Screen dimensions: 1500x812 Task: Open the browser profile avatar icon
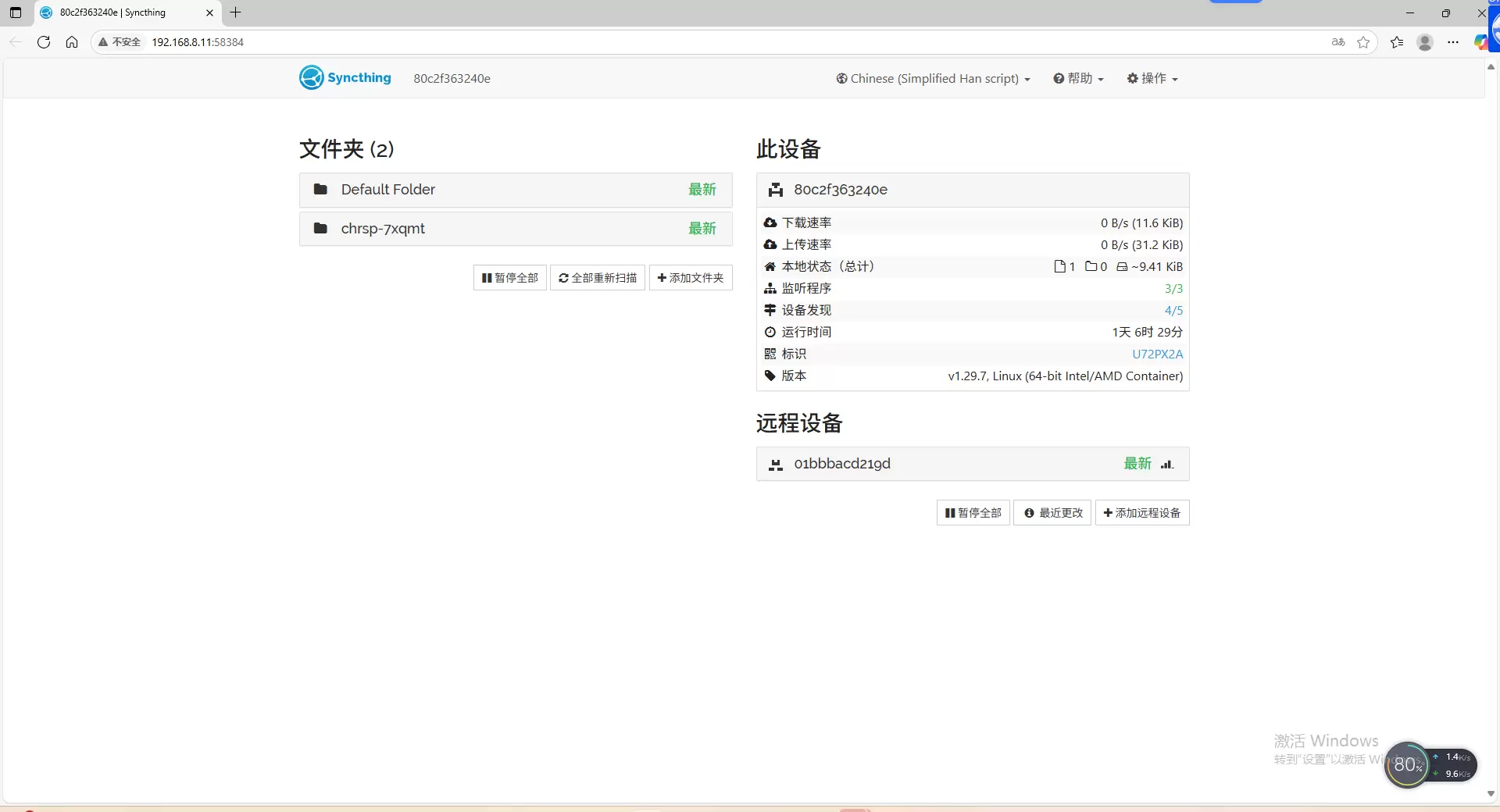tap(1424, 42)
